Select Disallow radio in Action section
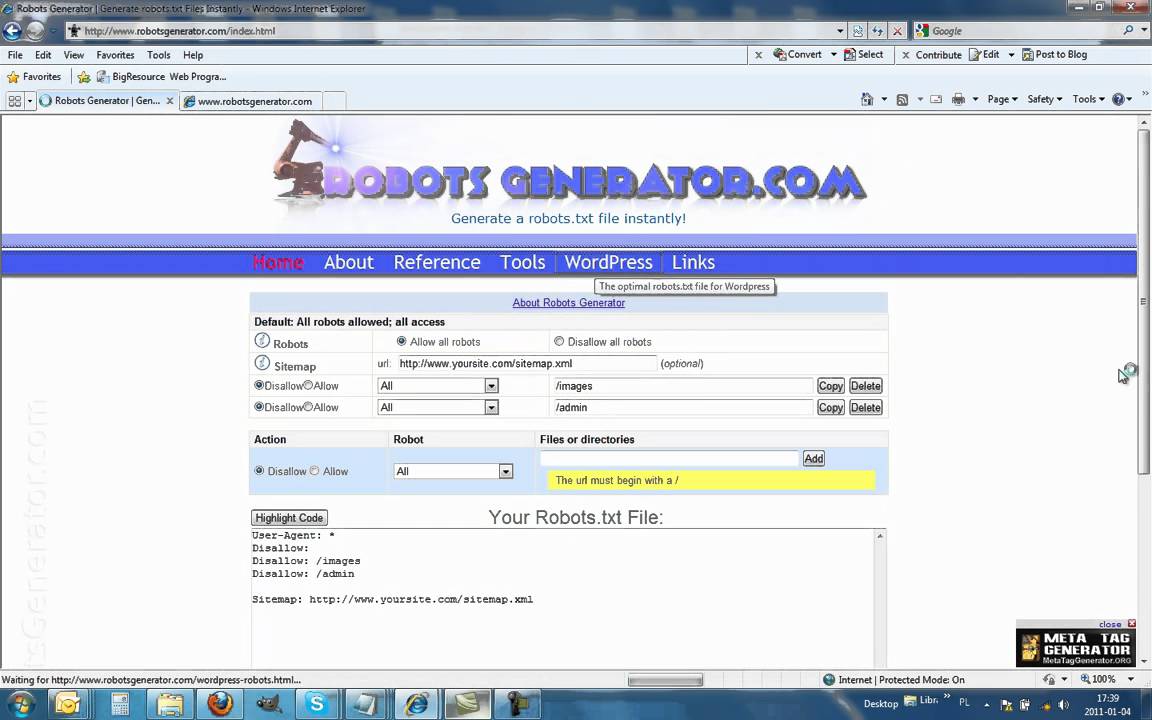The image size is (1152, 720). 259,470
